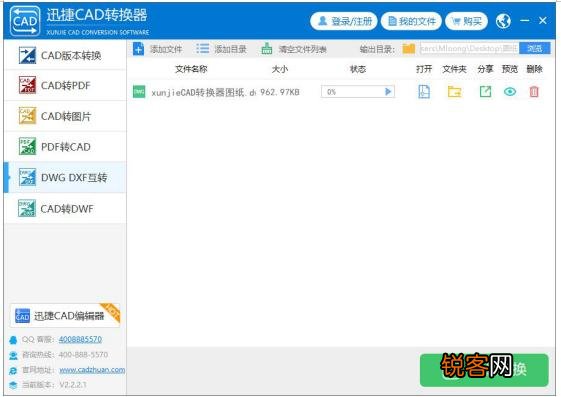Screen dimensions: 561x397
Task: Click the globe language icon
Action: pos(503,21)
